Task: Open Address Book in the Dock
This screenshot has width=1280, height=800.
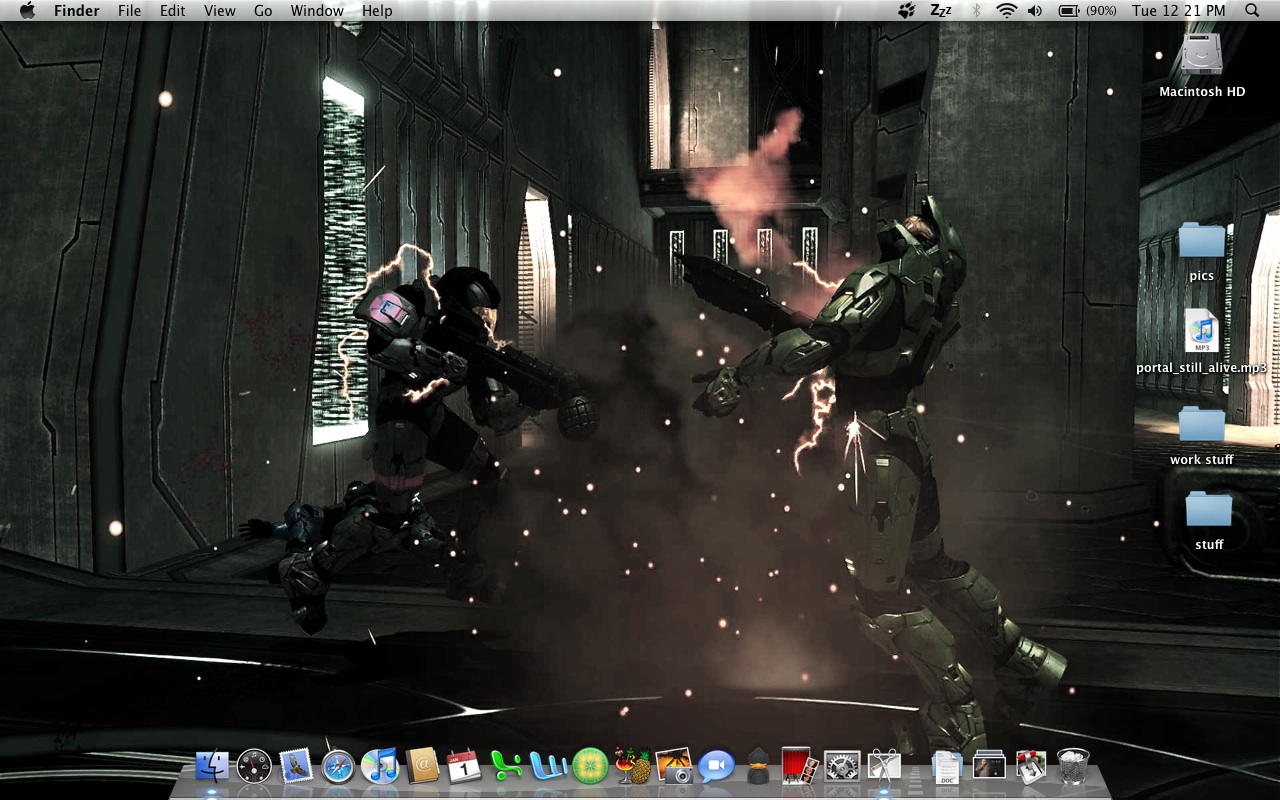Action: pyautogui.click(x=422, y=767)
